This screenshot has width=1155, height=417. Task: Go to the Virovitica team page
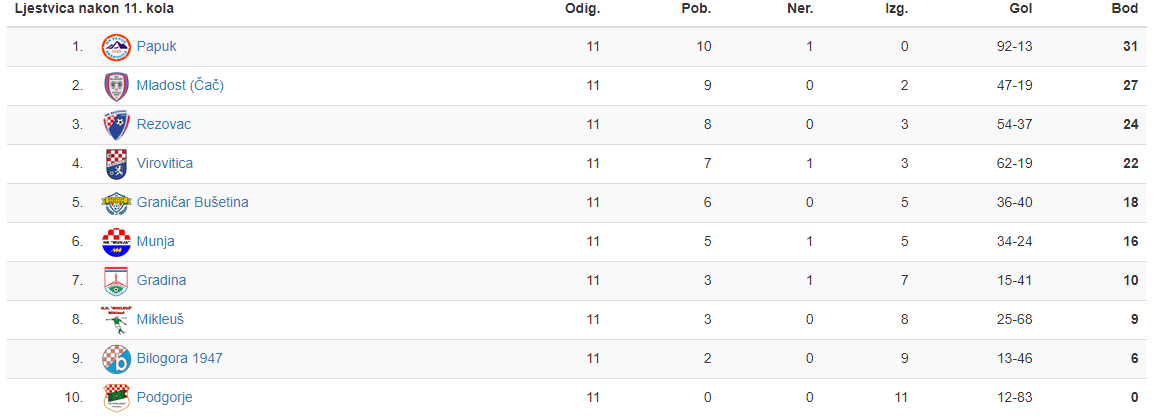coord(165,164)
